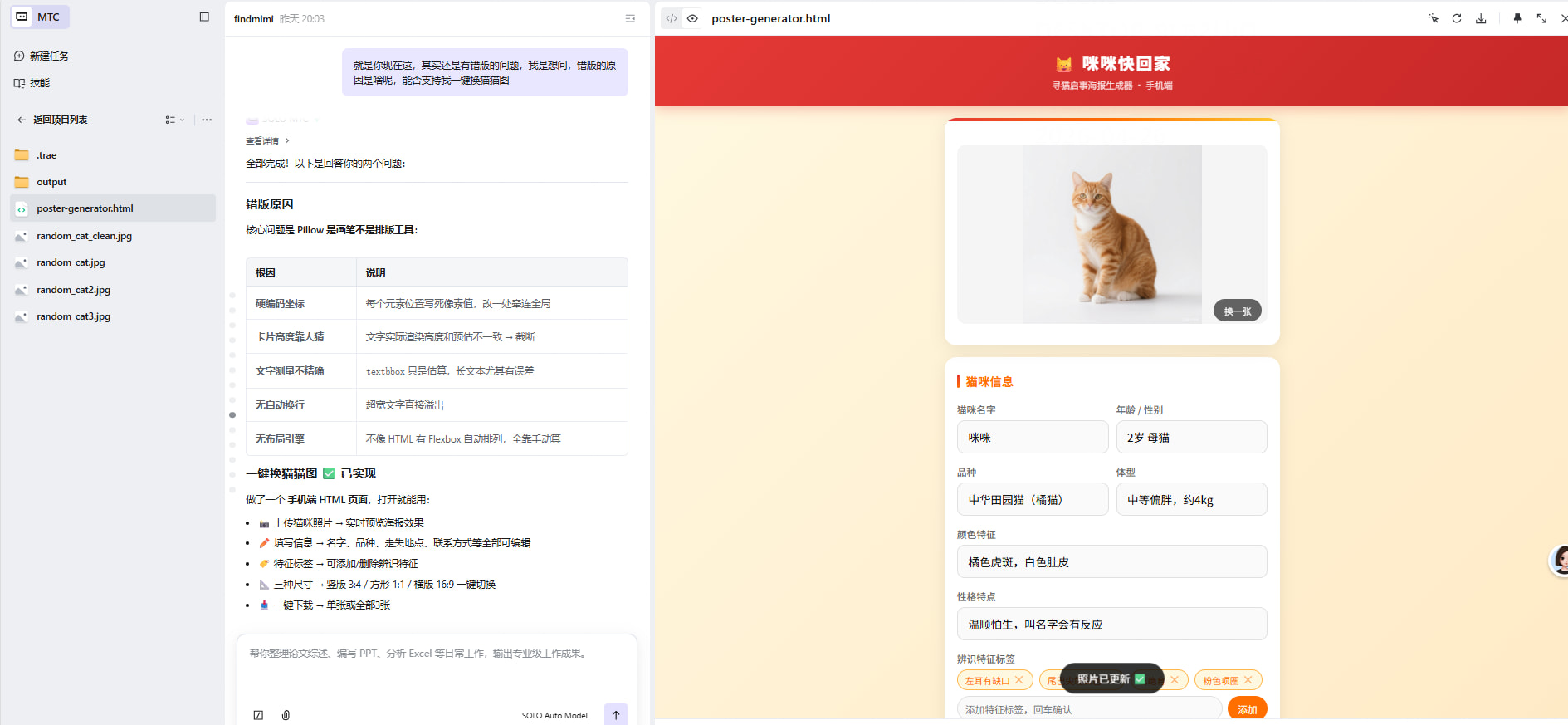
Task: Open the SOLO Auto Model selector
Action: [x=554, y=715]
